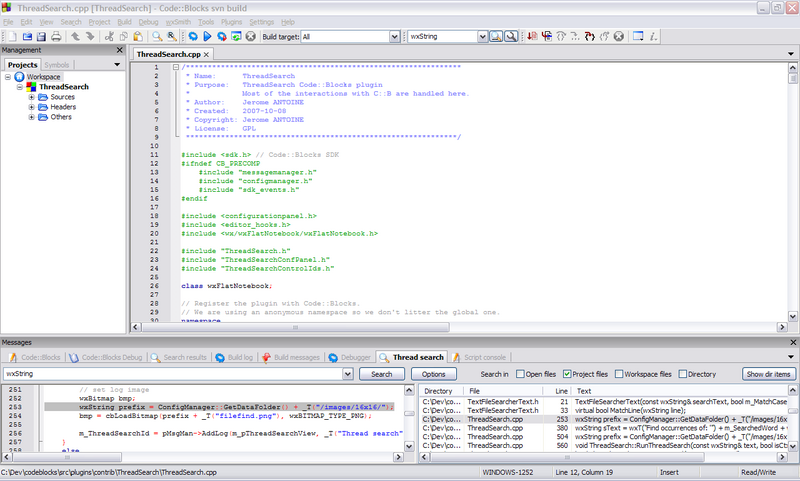
Task: Collapse the Workspace tree node
Action: point(8,77)
